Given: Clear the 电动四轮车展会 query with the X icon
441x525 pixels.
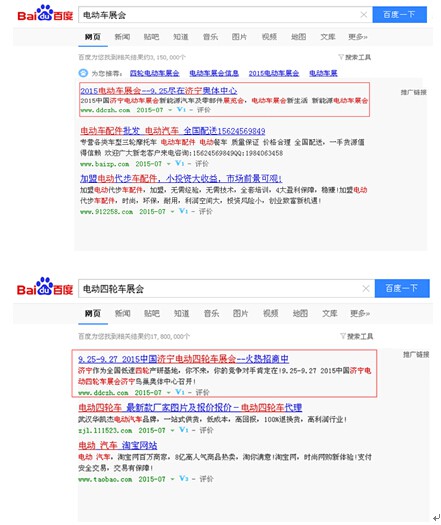Looking at the screenshot, I should click(366, 288).
